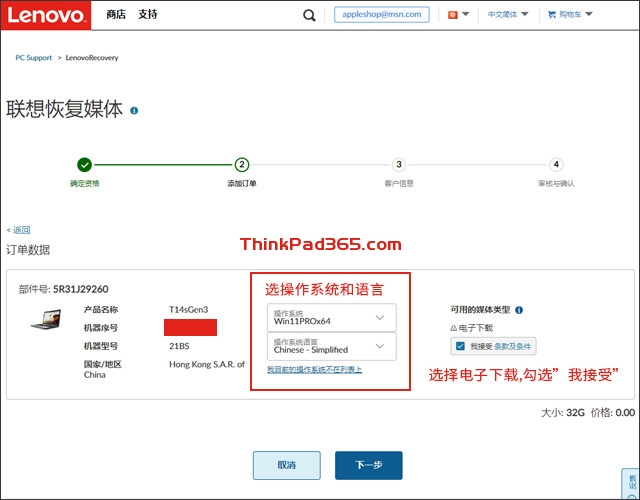Open the feedback tab at page edge
The width and height of the screenshot is (640, 500).
tap(631, 484)
